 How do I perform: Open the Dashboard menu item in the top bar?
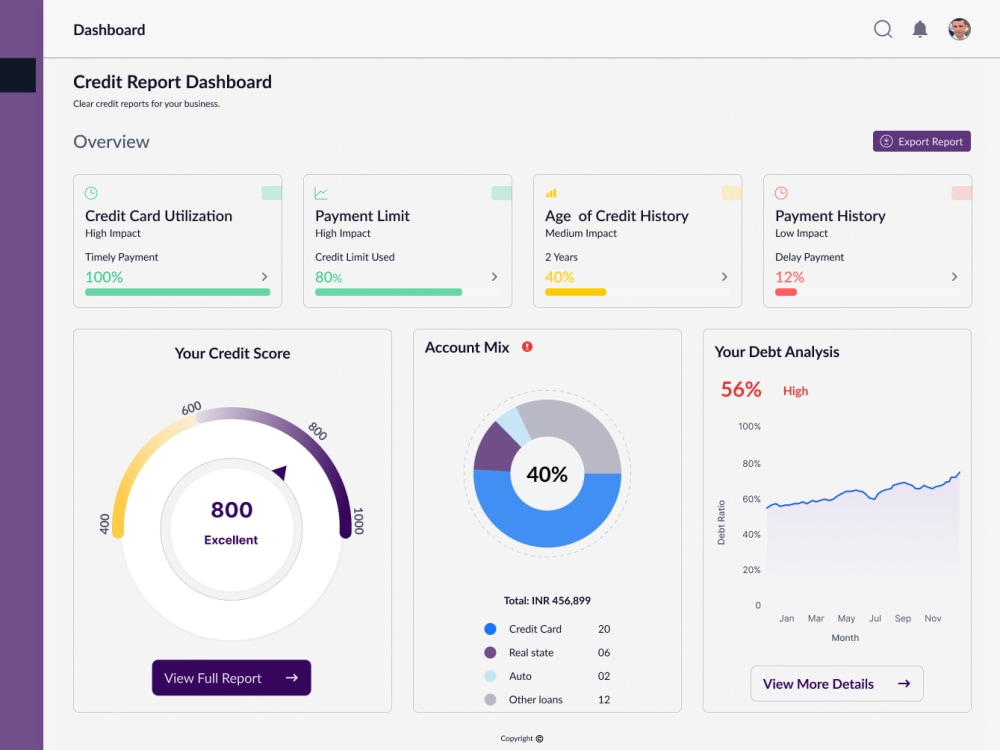pyautogui.click(x=109, y=29)
